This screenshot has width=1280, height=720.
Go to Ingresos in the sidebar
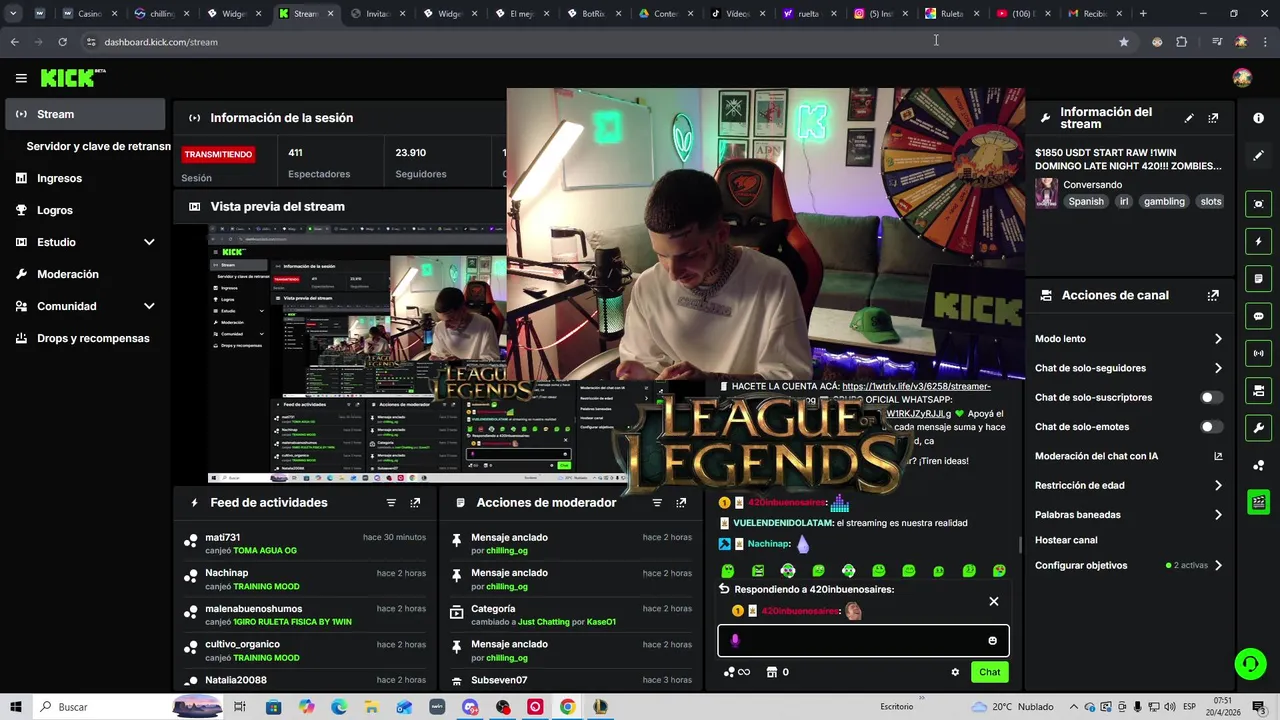[x=59, y=178]
